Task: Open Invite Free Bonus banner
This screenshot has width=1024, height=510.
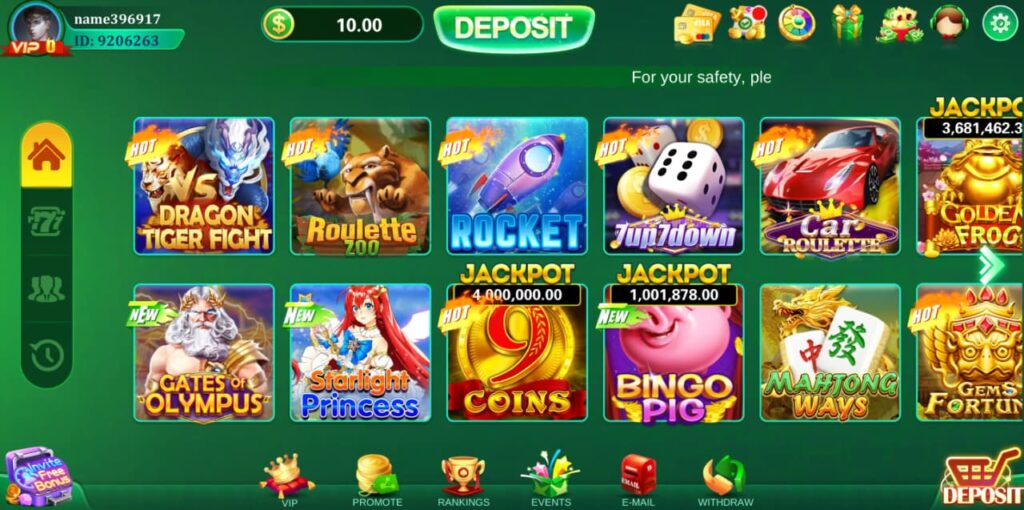Action: click(38, 477)
